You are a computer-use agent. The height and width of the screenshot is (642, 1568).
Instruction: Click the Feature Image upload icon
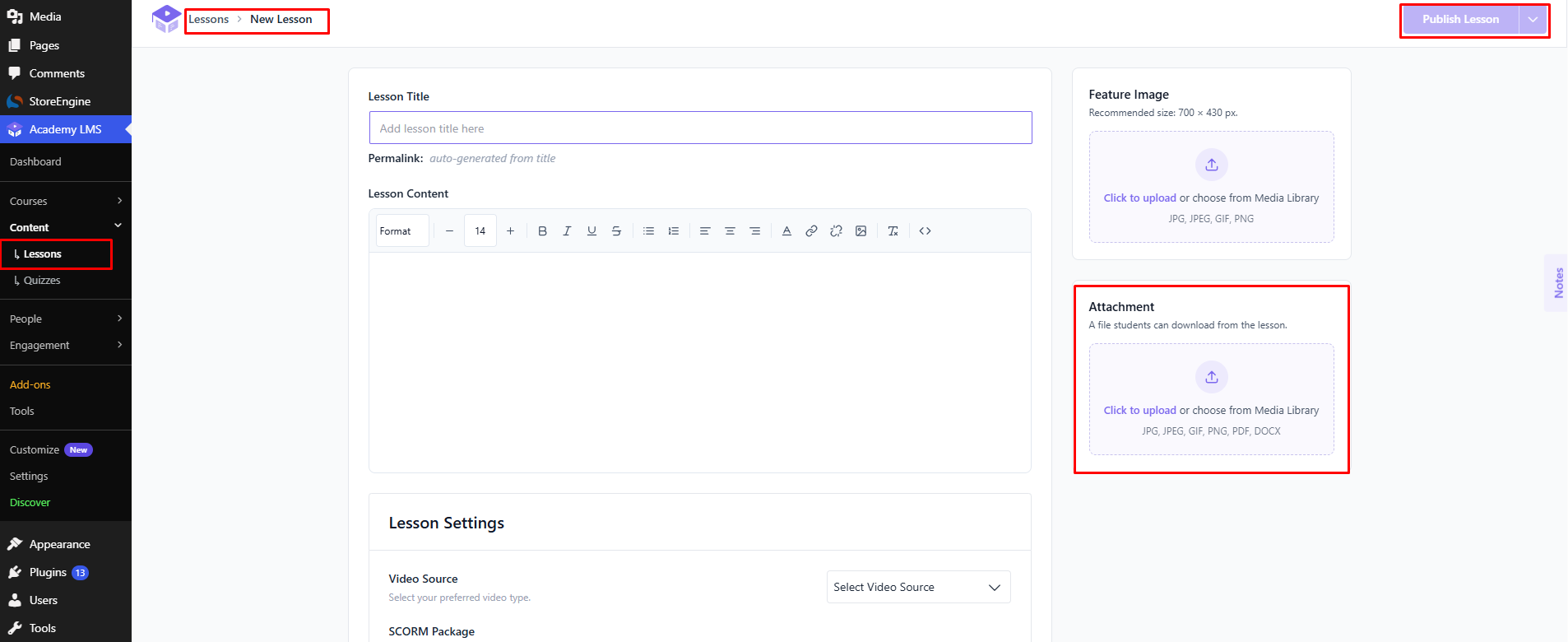(1211, 165)
